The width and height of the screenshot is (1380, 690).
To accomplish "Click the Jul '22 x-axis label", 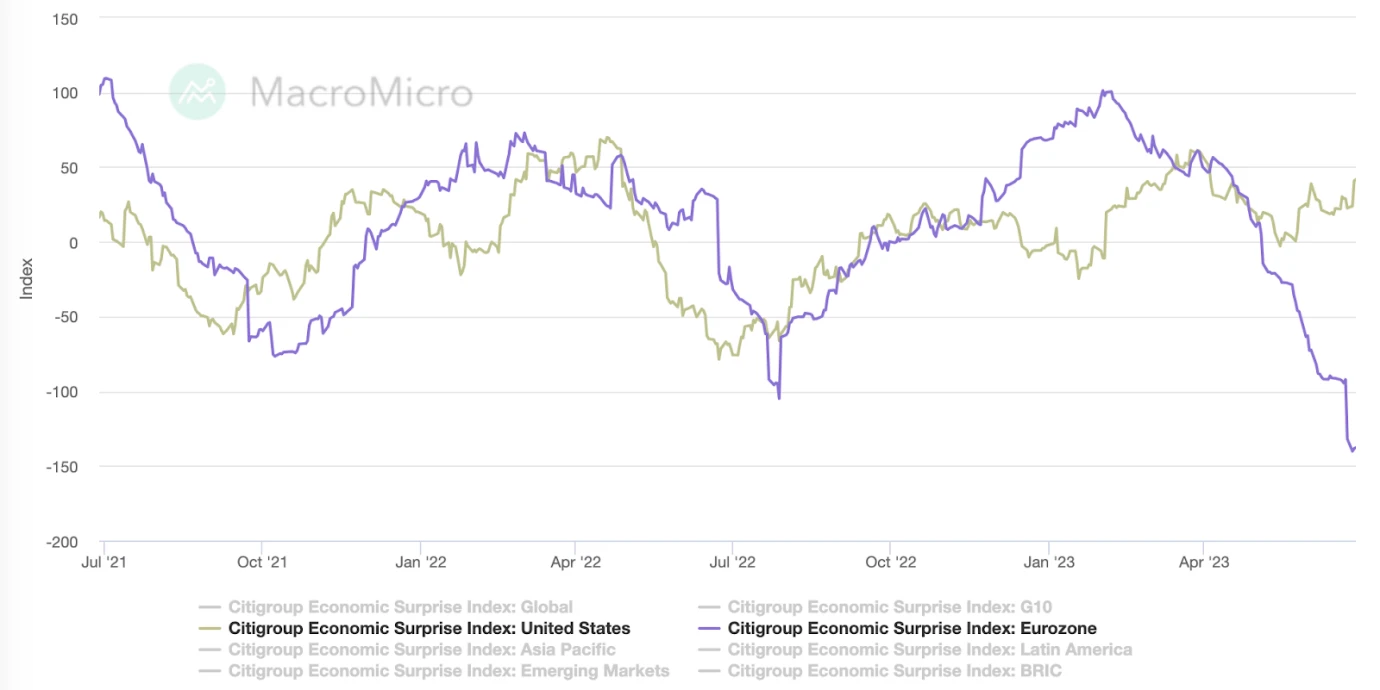I will coord(733,562).
